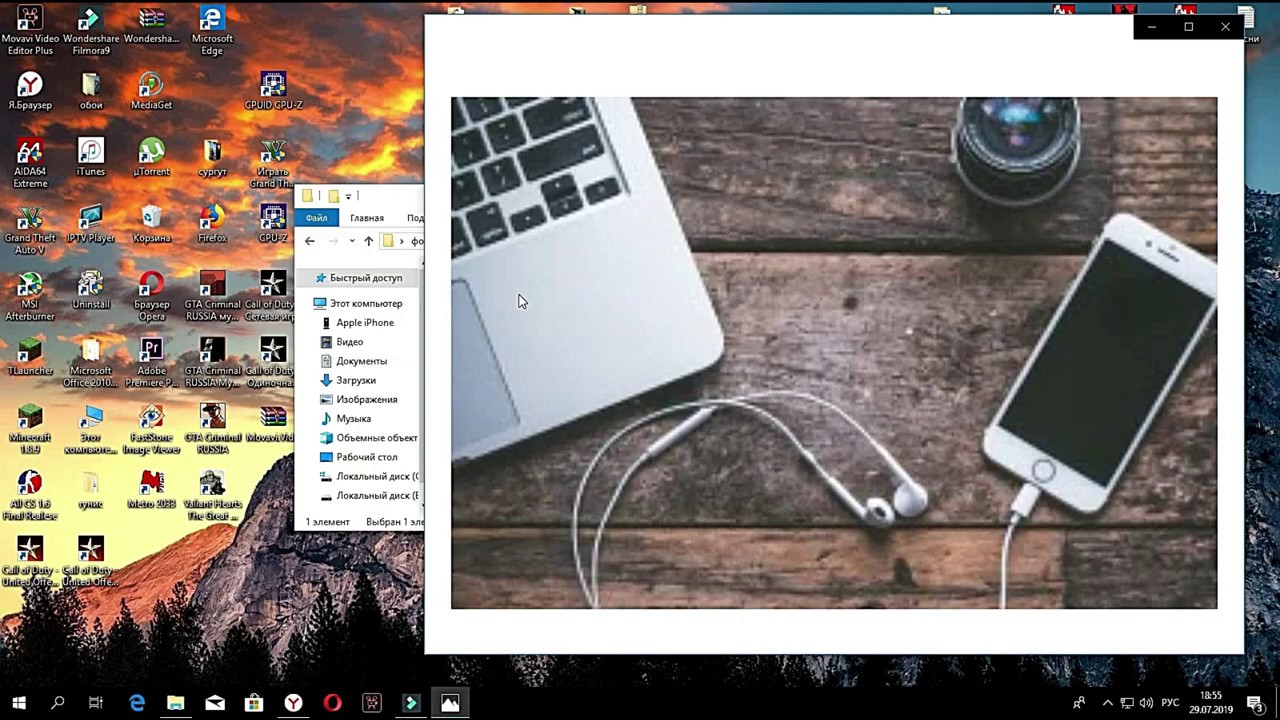Launch Wondershare Filmora9 from the desktop
Viewport: 1280px width, 720px height.
point(91,30)
